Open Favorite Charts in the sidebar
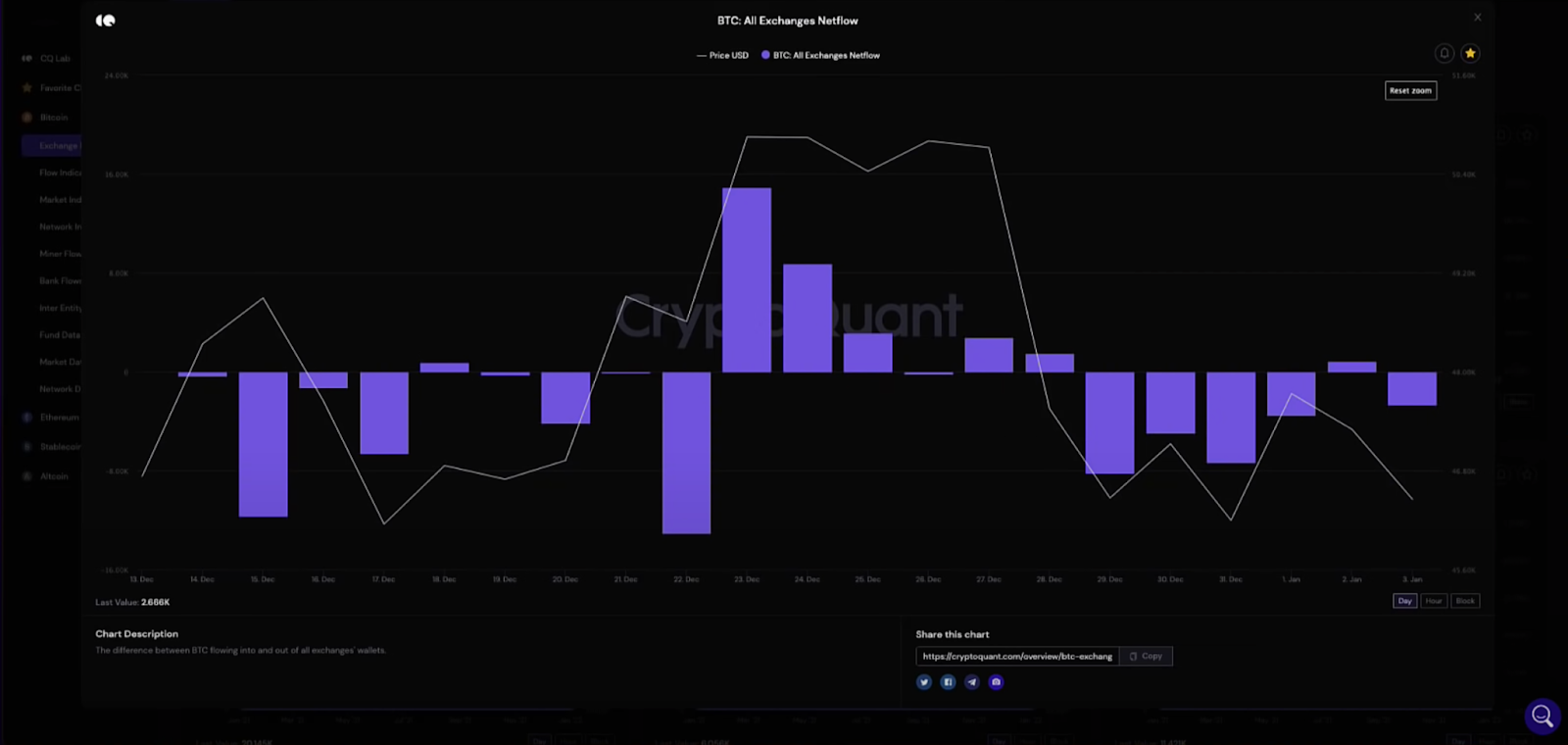Screen dimensions: 1568x745 click(x=60, y=88)
